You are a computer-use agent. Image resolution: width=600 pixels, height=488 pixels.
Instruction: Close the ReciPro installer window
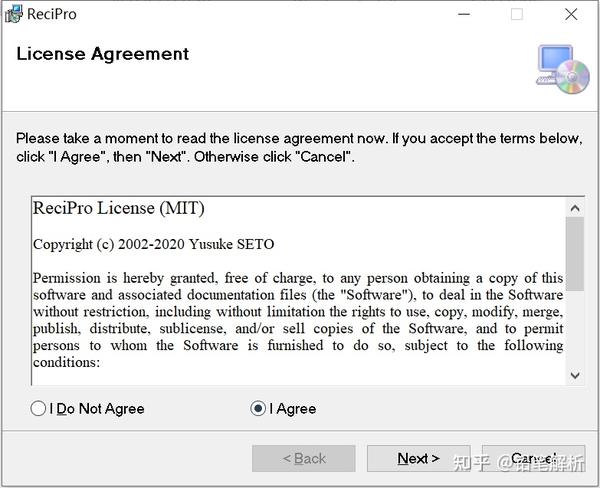571,14
